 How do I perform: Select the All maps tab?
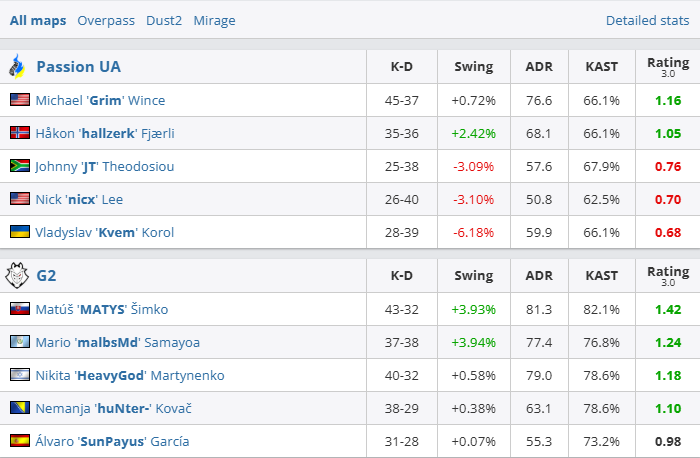point(38,20)
